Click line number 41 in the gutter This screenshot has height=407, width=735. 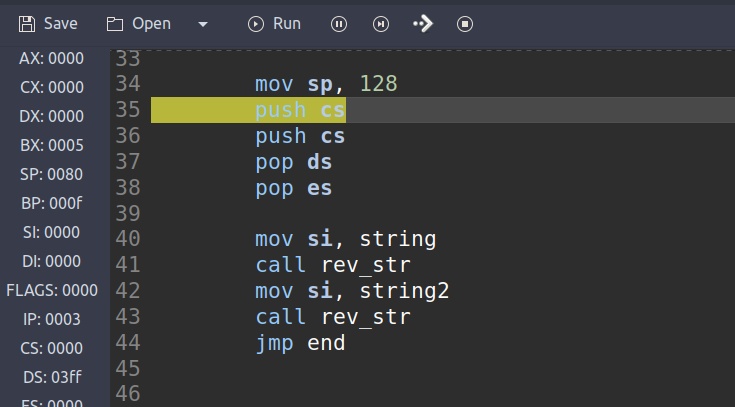point(128,265)
